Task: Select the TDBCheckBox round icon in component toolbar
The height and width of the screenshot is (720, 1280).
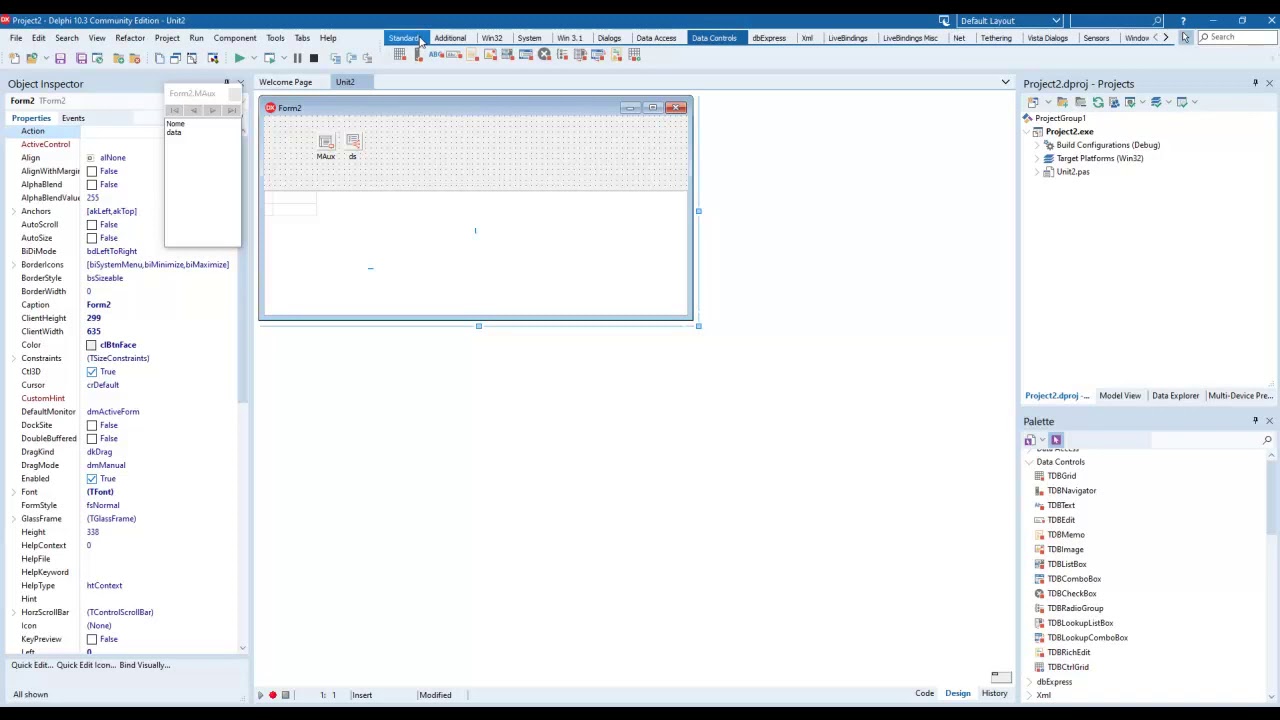Action: (544, 55)
